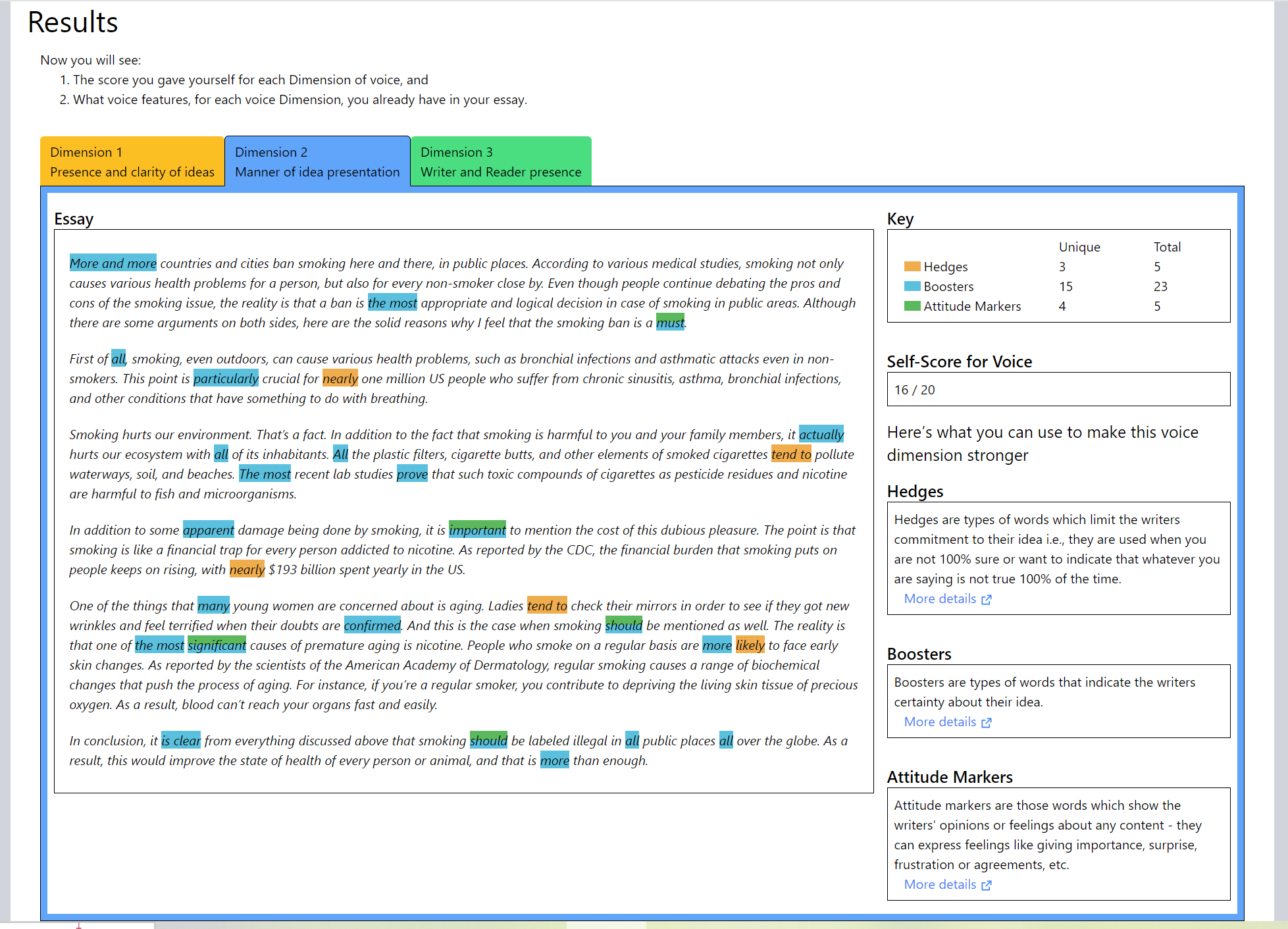Click external link icon beside Attitude Markers More details
The width and height of the screenshot is (1288, 929).
[986, 886]
